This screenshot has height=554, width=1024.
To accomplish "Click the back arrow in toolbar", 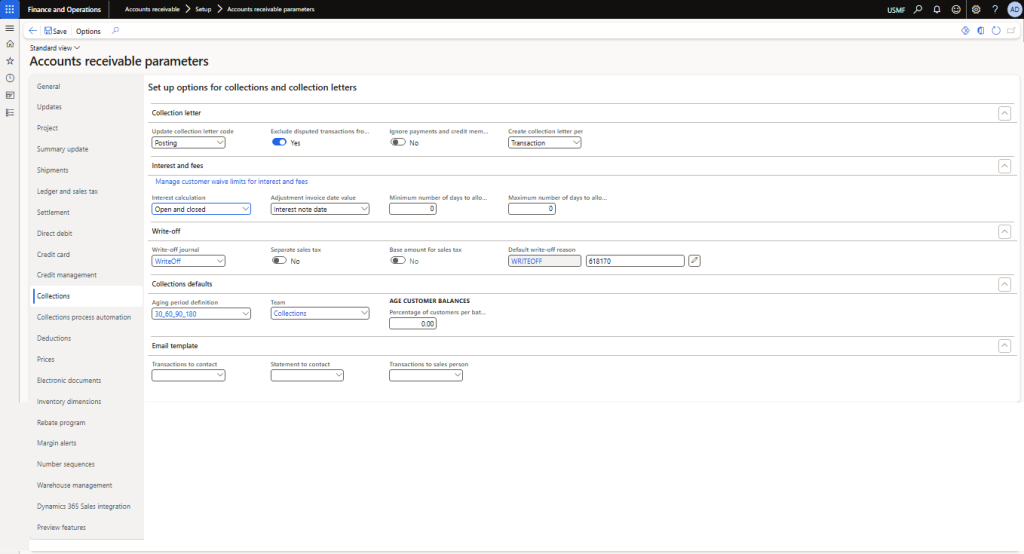I will 33,31.
